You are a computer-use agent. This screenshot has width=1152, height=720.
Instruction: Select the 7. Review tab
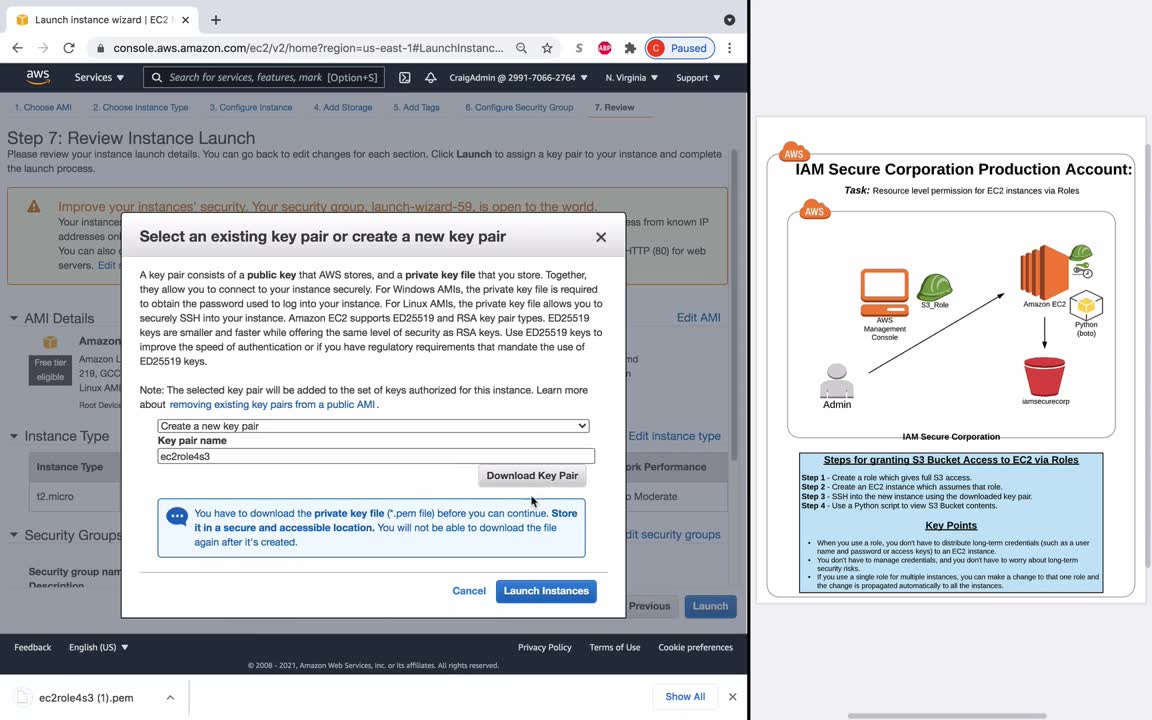(x=614, y=107)
